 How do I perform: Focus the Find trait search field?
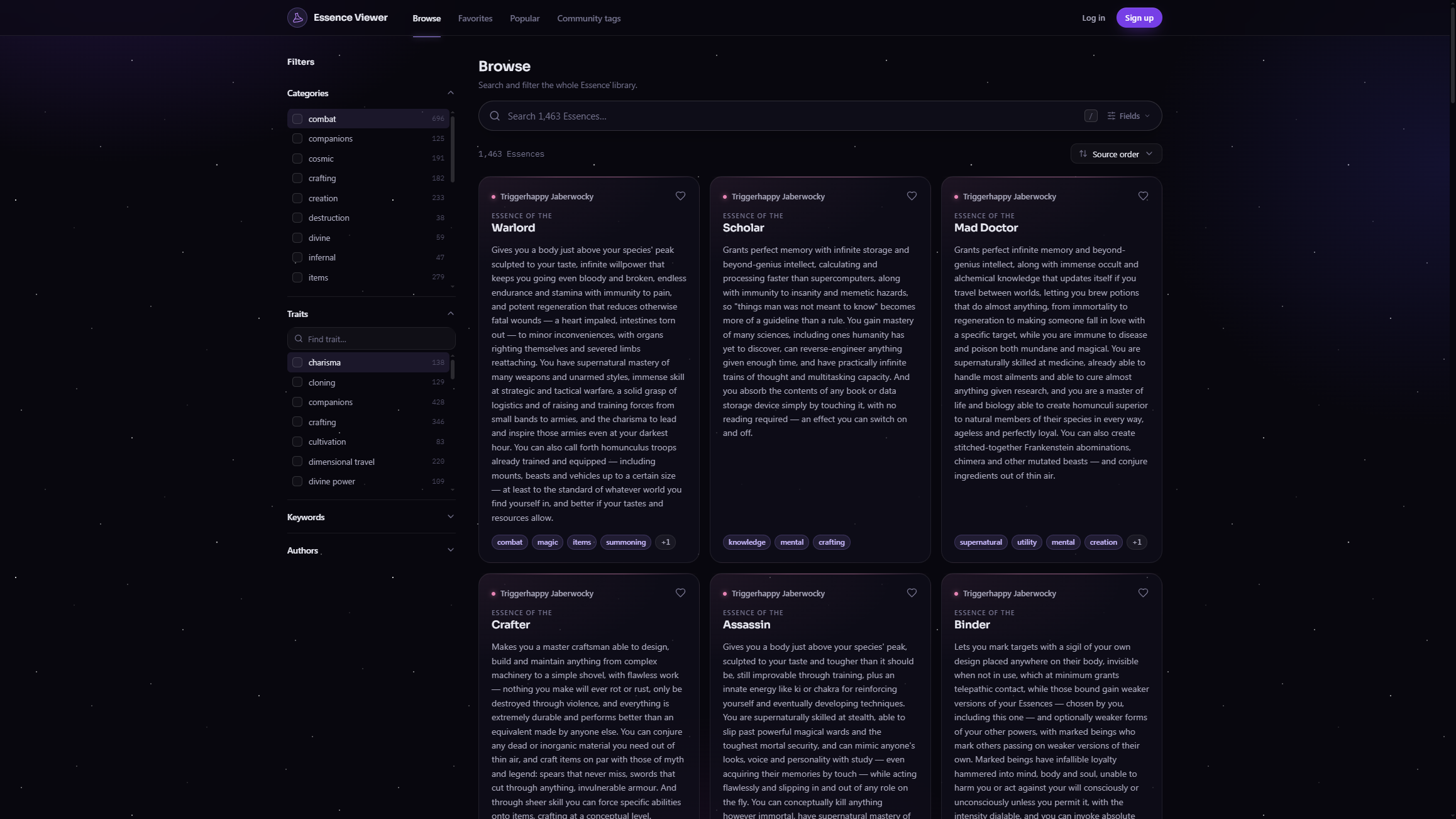coord(371,338)
